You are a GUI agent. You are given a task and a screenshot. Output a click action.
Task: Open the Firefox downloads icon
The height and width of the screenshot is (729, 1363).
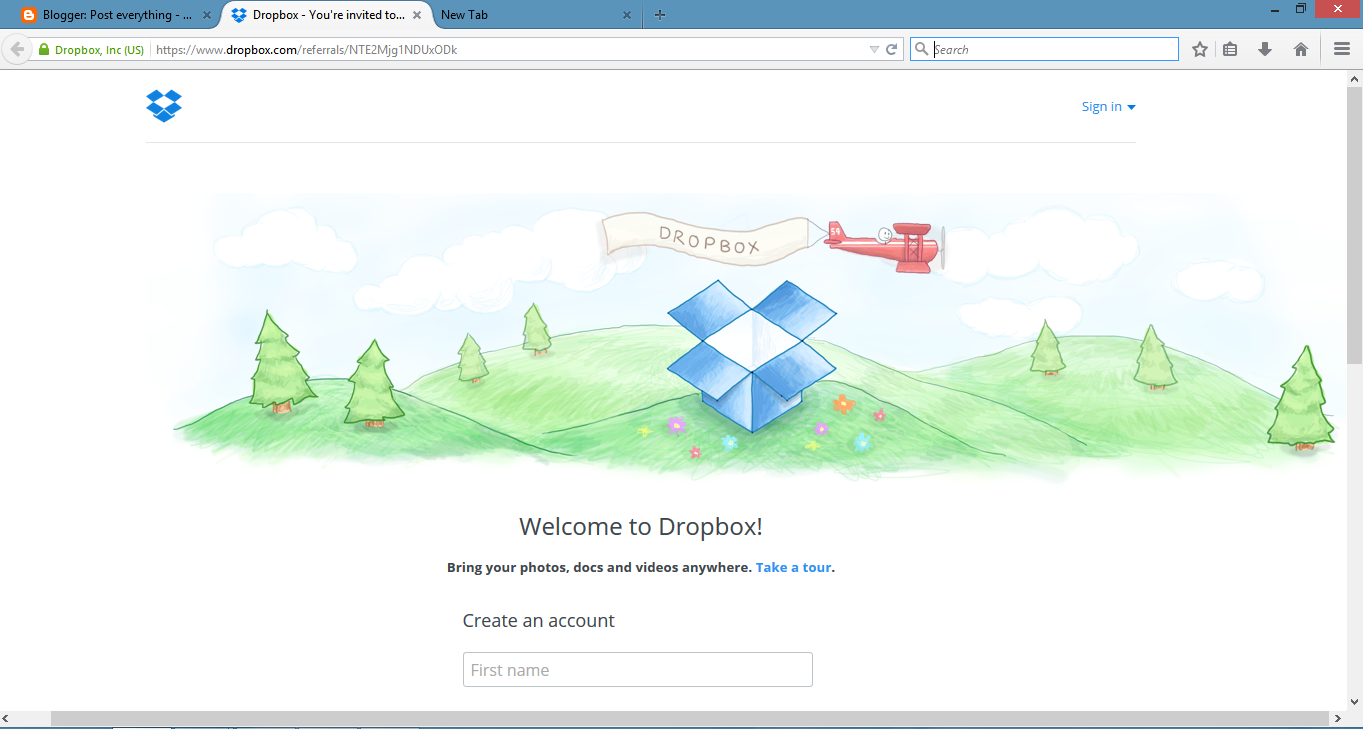coord(1265,48)
